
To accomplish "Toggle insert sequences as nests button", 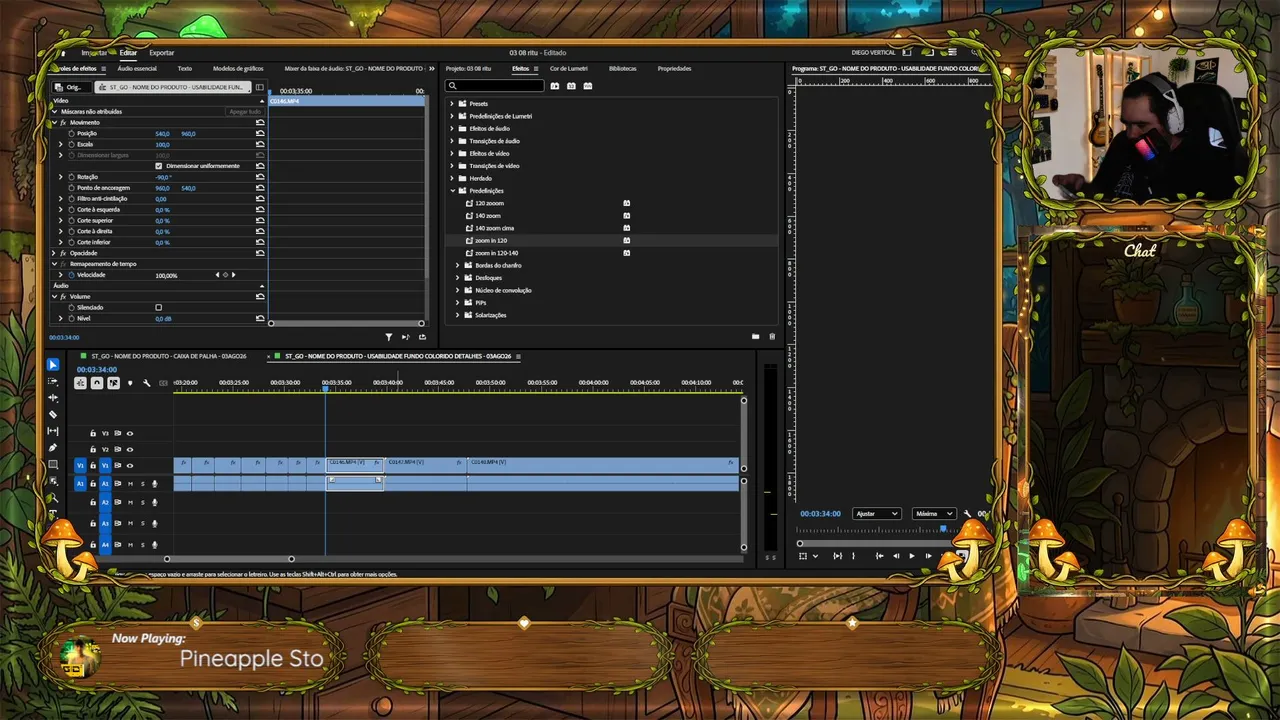I will click(x=81, y=383).
